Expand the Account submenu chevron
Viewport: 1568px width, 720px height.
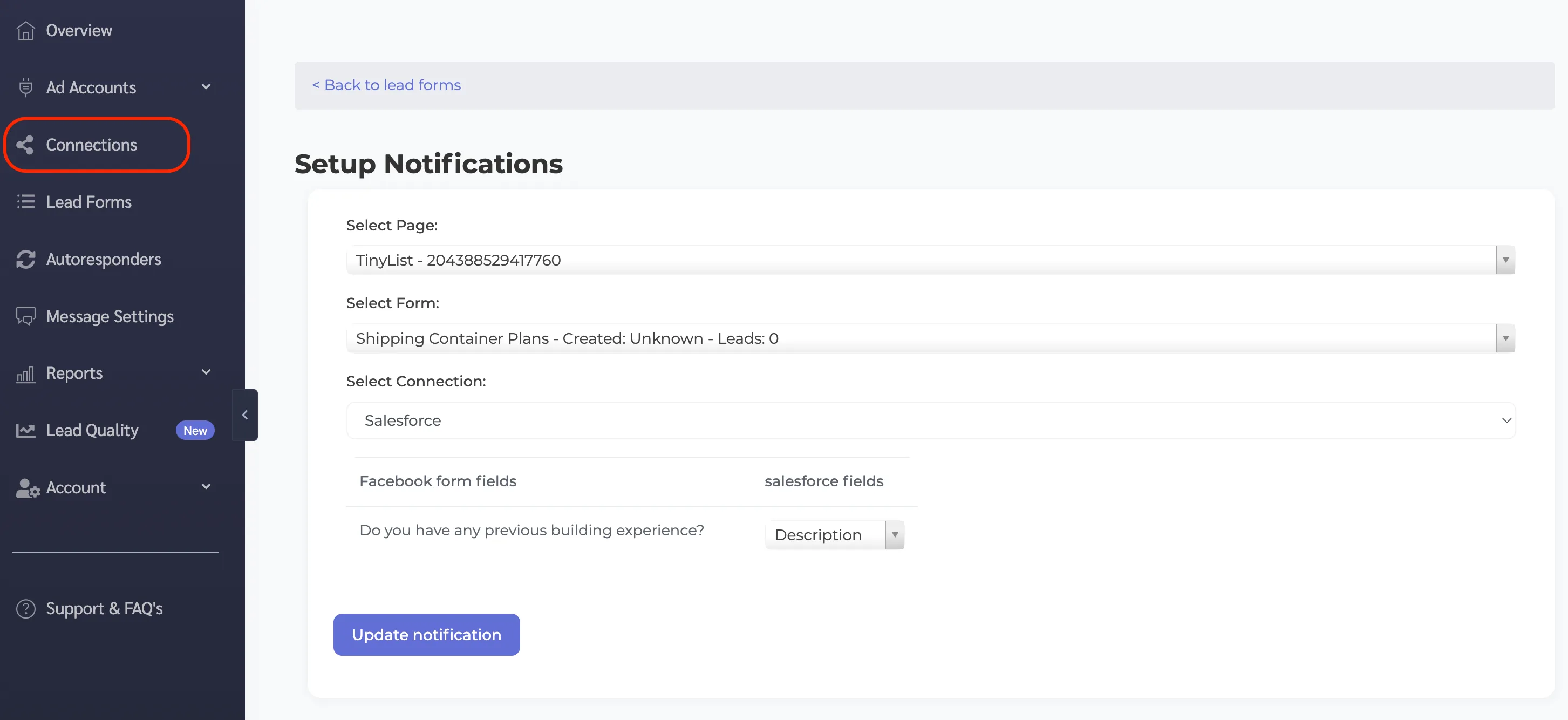click(206, 487)
